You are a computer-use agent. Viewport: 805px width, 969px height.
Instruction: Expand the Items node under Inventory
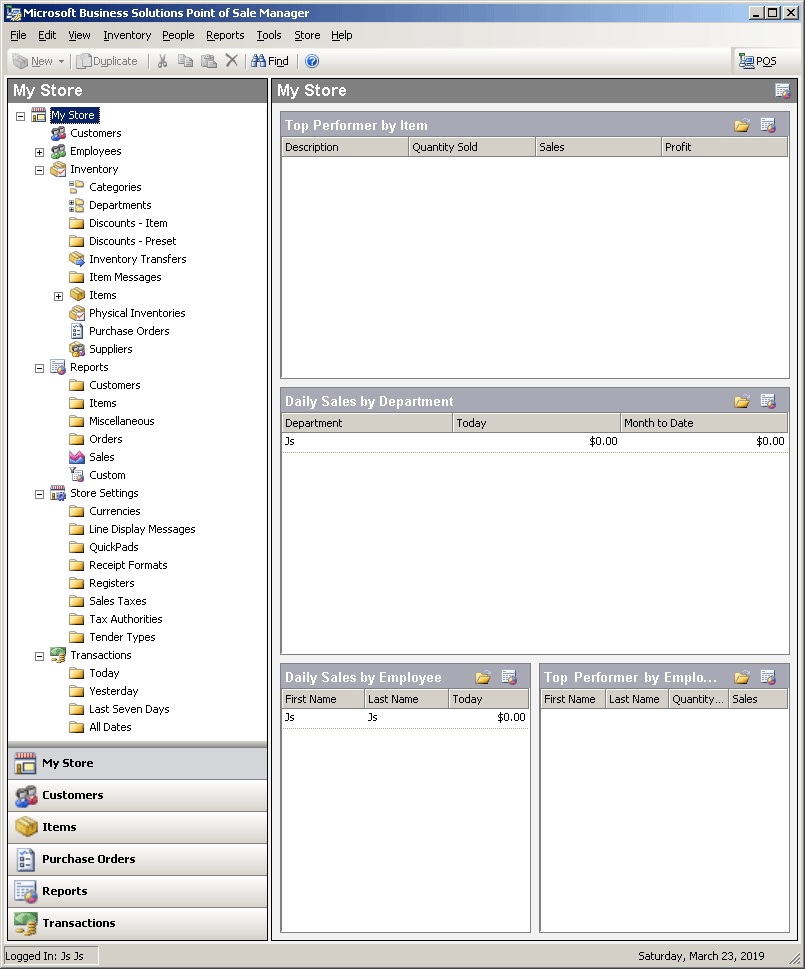(x=59, y=296)
